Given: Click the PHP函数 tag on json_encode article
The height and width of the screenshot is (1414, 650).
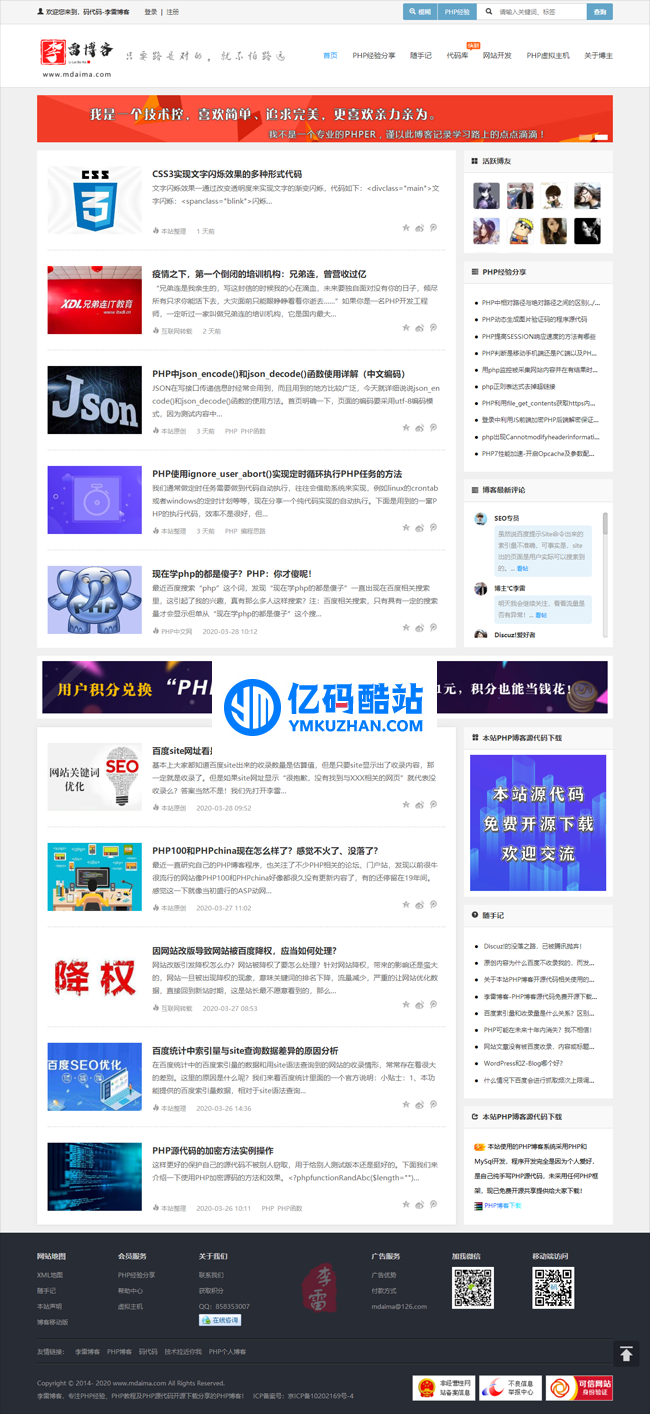Looking at the screenshot, I should point(252,431).
